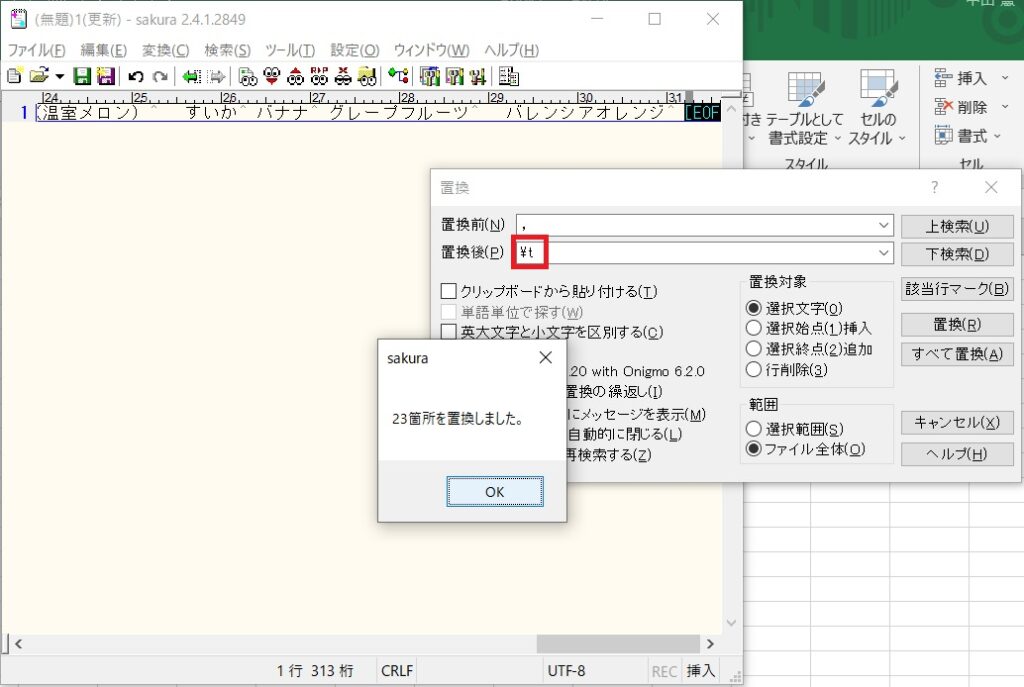
Task: Expand the 置換後 history dropdown arrow
Action: (883, 253)
